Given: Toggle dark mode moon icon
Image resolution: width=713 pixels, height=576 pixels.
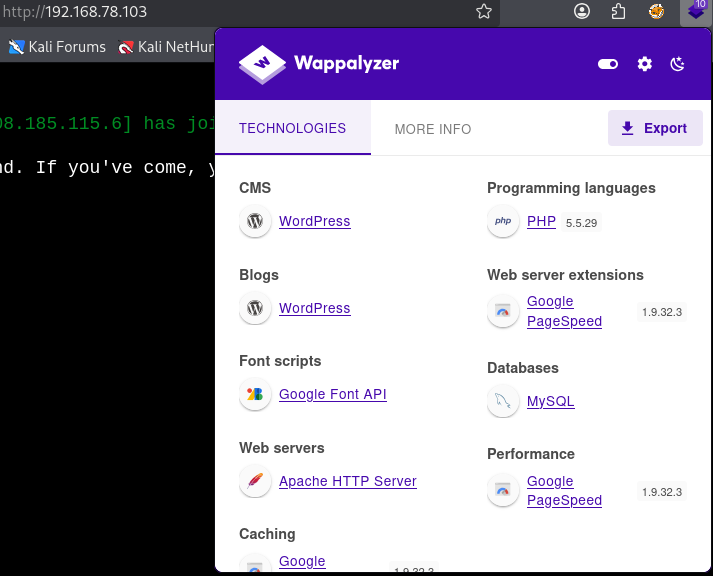Looking at the screenshot, I should pyautogui.click(x=678, y=64).
